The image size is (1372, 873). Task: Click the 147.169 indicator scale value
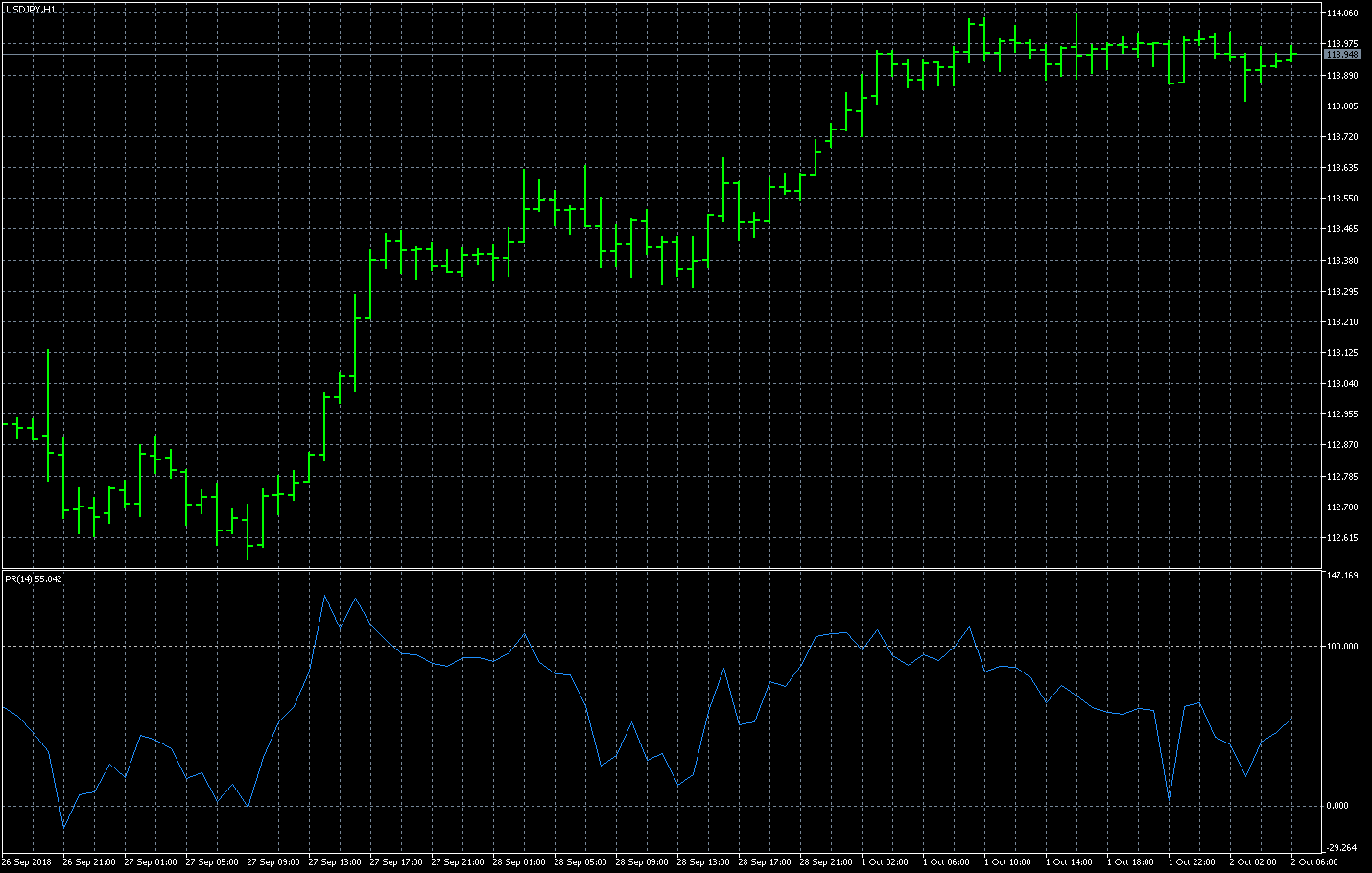[1342, 576]
